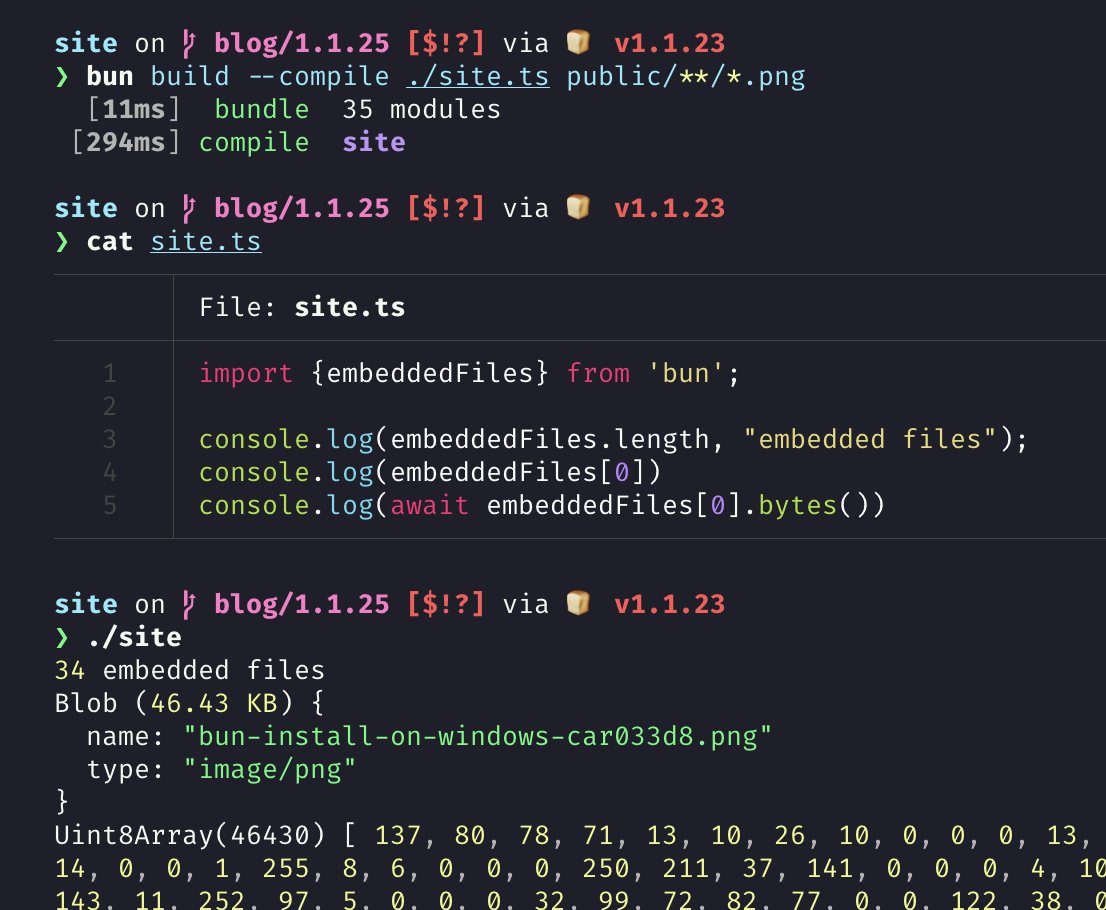Click 'embeddedFiles.length' on line 3
The image size is (1106, 910).
(549, 439)
